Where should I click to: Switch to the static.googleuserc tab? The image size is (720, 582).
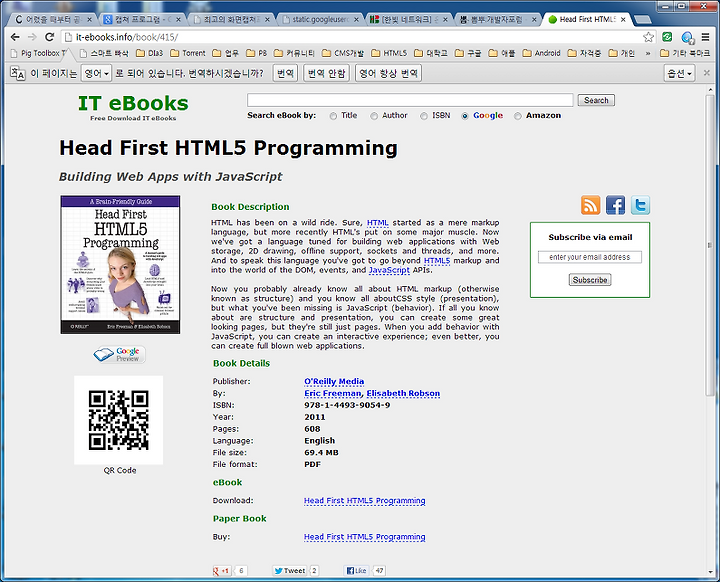321,19
